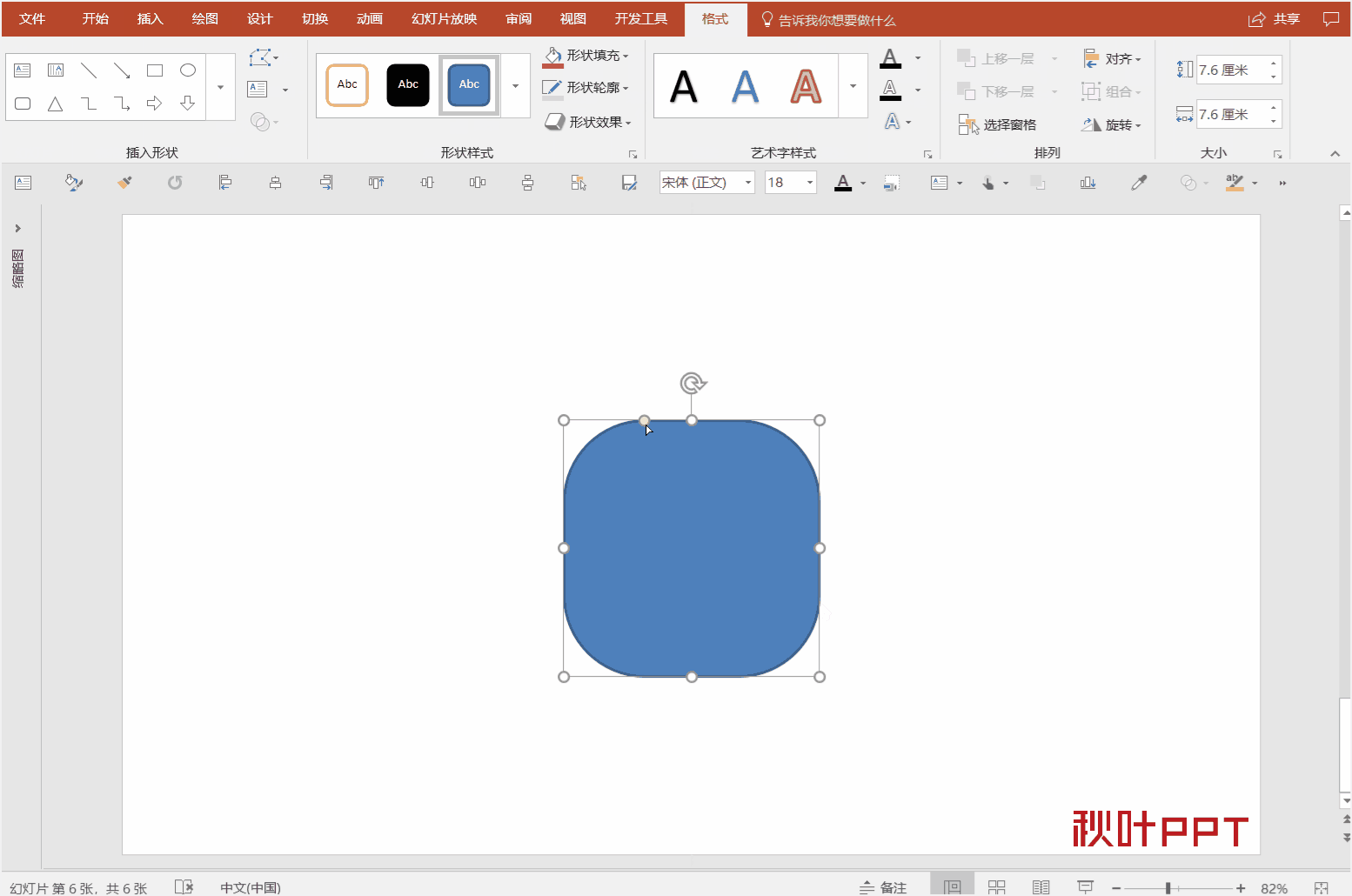Image resolution: width=1352 pixels, height=896 pixels.
Task: Select the rectangle shape in gallery
Action: click(155, 70)
